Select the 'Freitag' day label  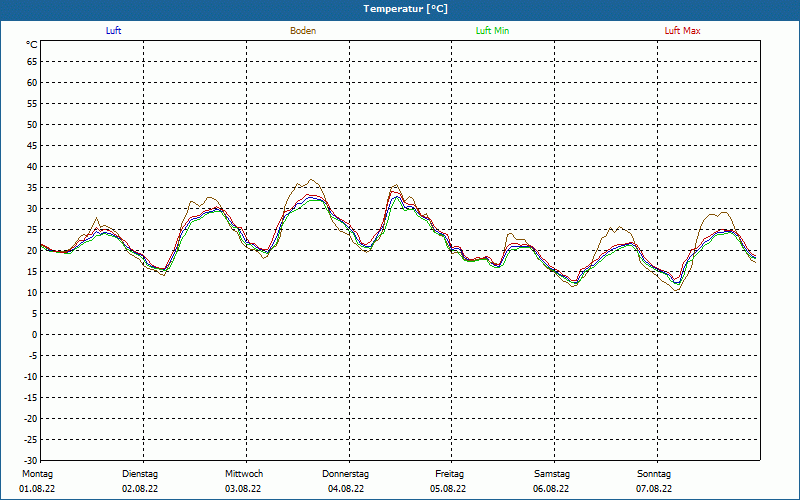449,474
